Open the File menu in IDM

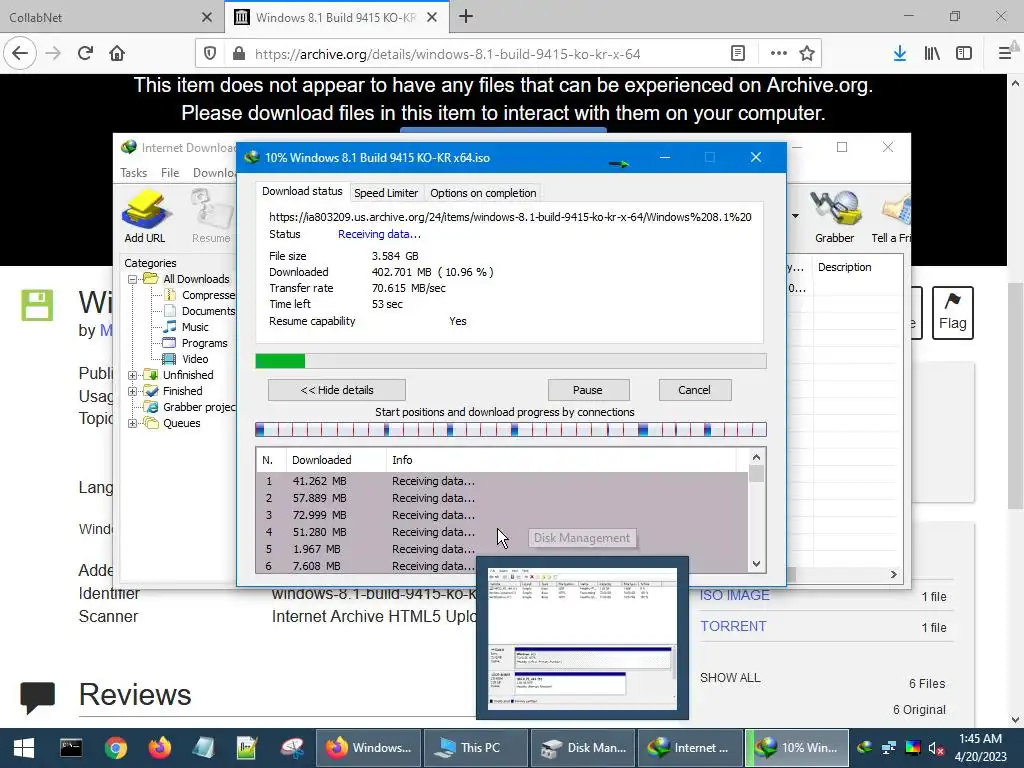[170, 172]
